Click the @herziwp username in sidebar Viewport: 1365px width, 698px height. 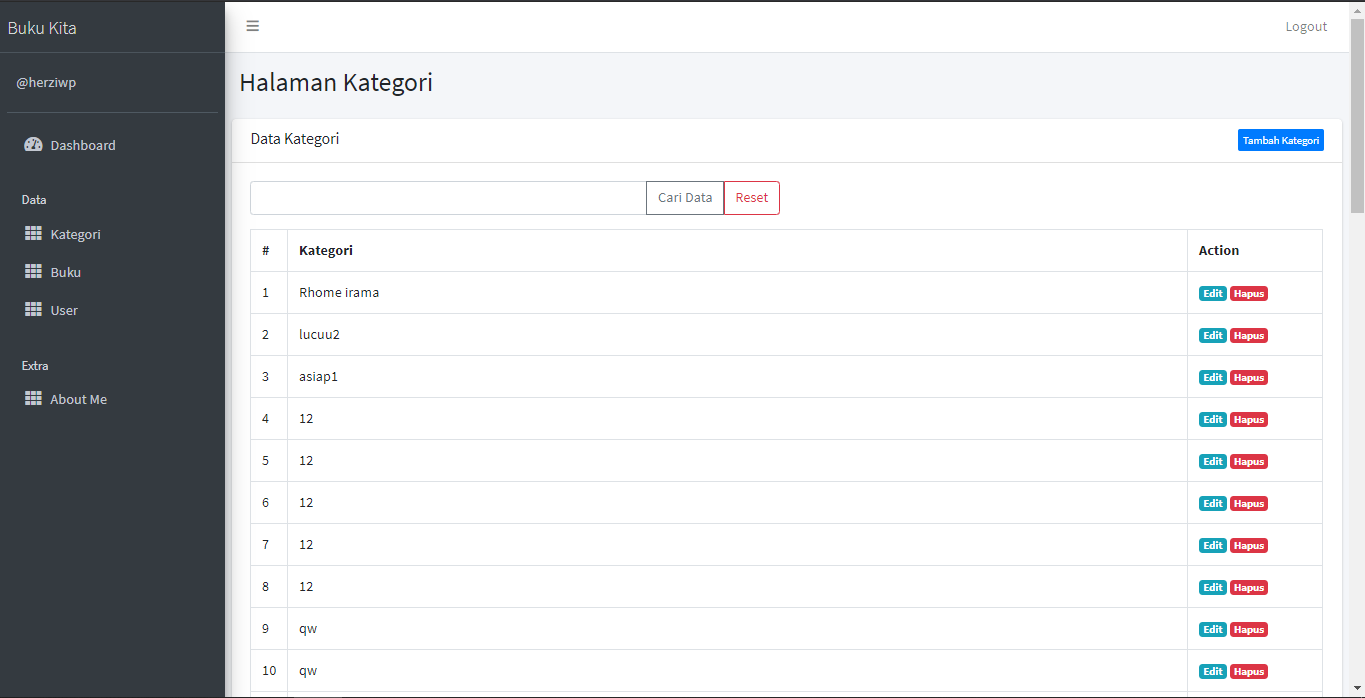coord(46,83)
